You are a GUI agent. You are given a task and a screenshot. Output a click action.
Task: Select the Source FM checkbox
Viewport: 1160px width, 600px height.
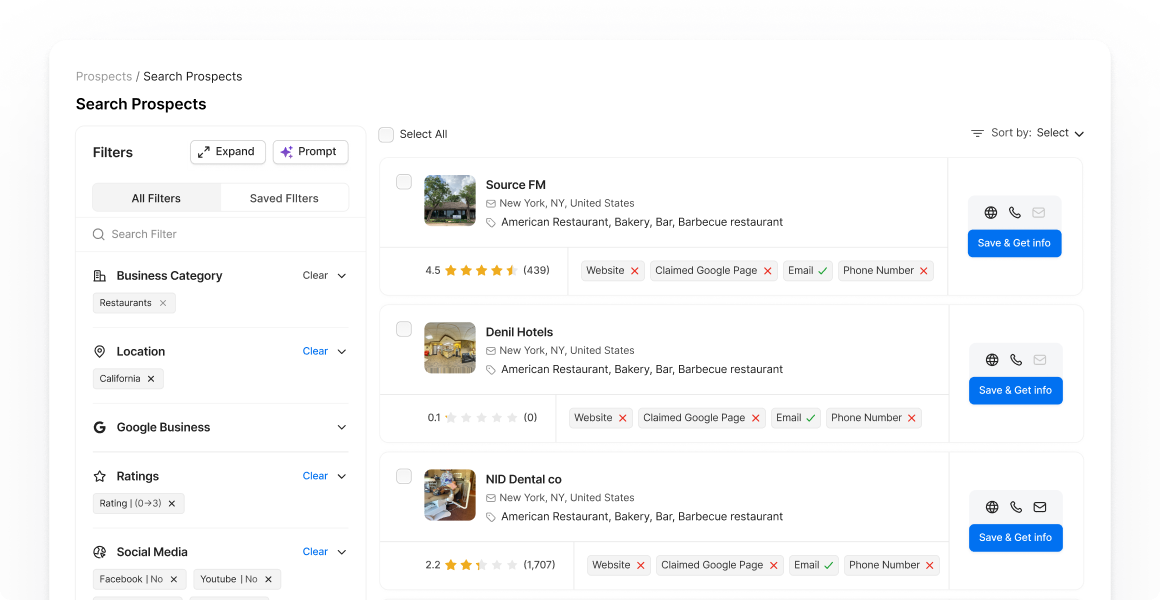404,182
